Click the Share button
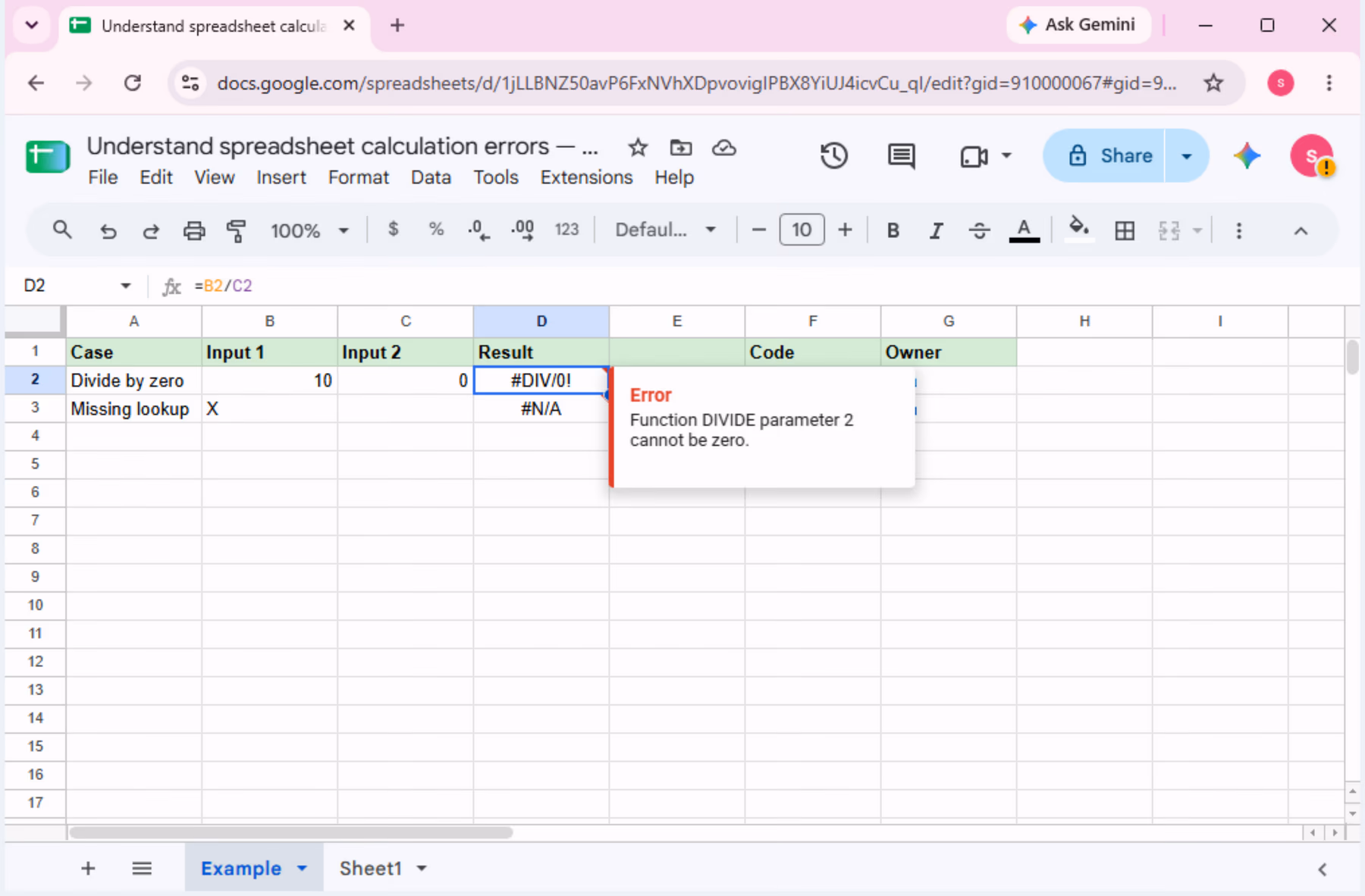Screen dimensions: 1365x896 (1105, 156)
